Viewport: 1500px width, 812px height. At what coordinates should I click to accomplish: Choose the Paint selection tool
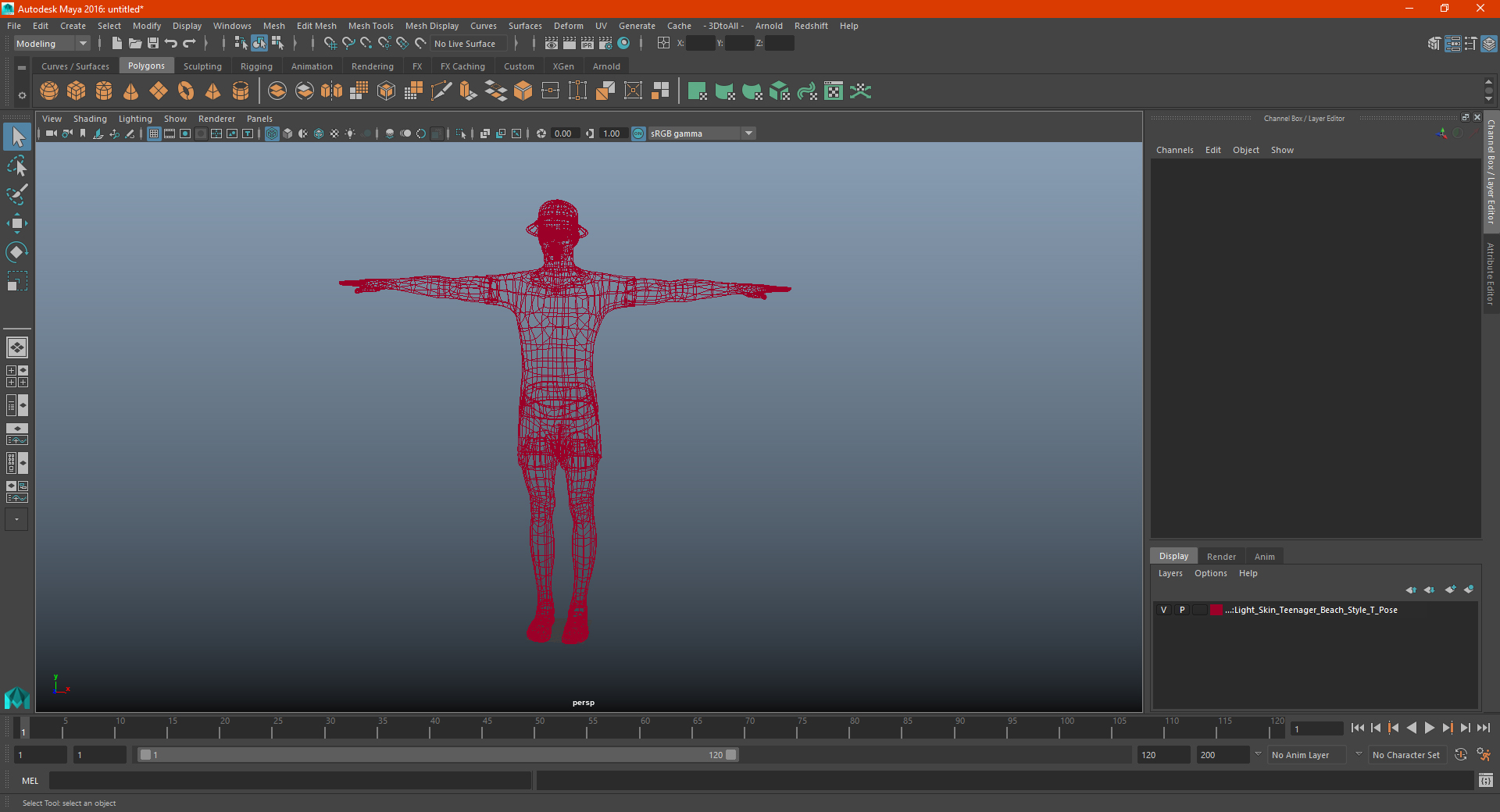point(16,194)
